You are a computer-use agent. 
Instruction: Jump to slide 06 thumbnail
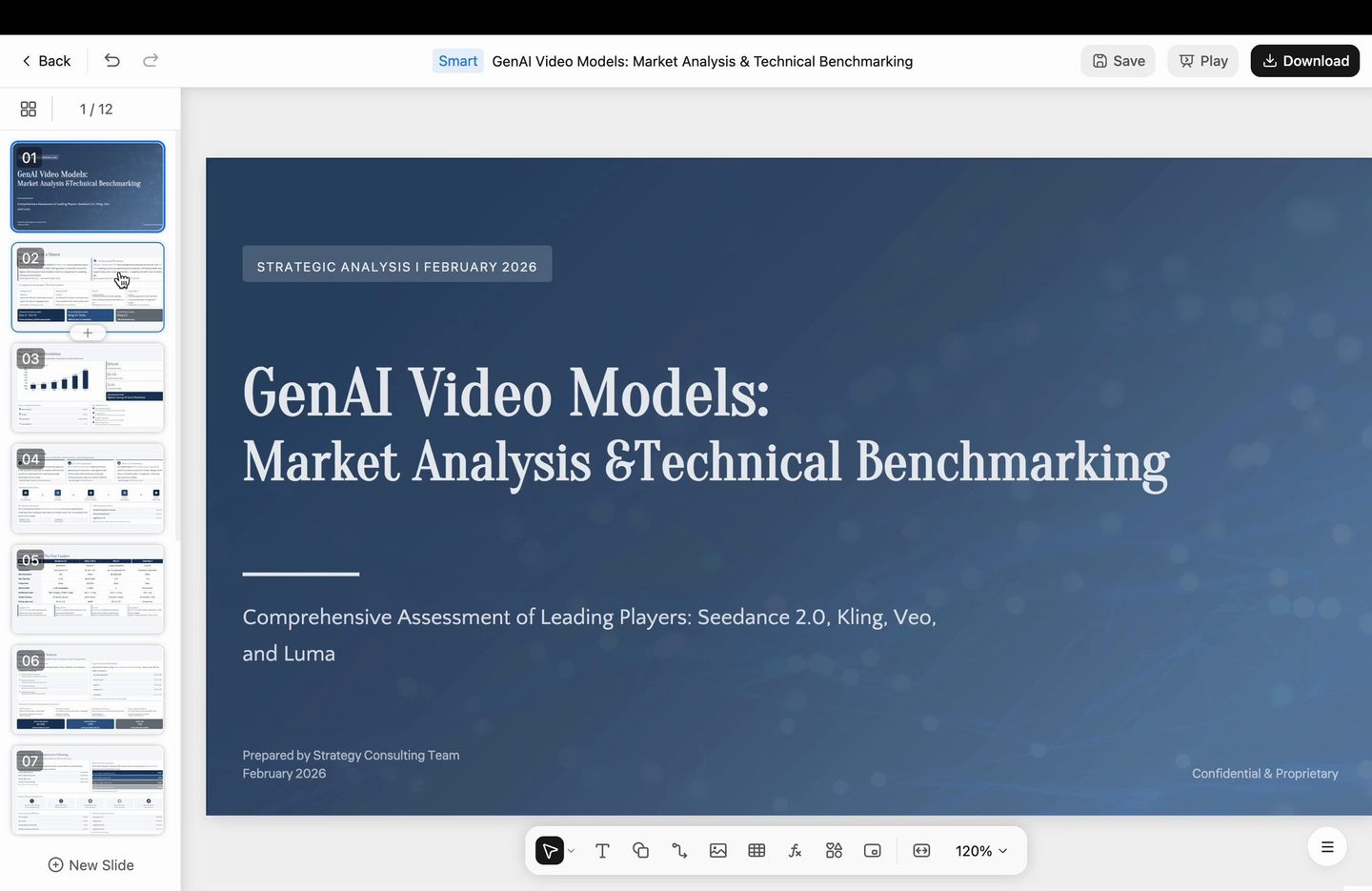pyautogui.click(x=88, y=690)
